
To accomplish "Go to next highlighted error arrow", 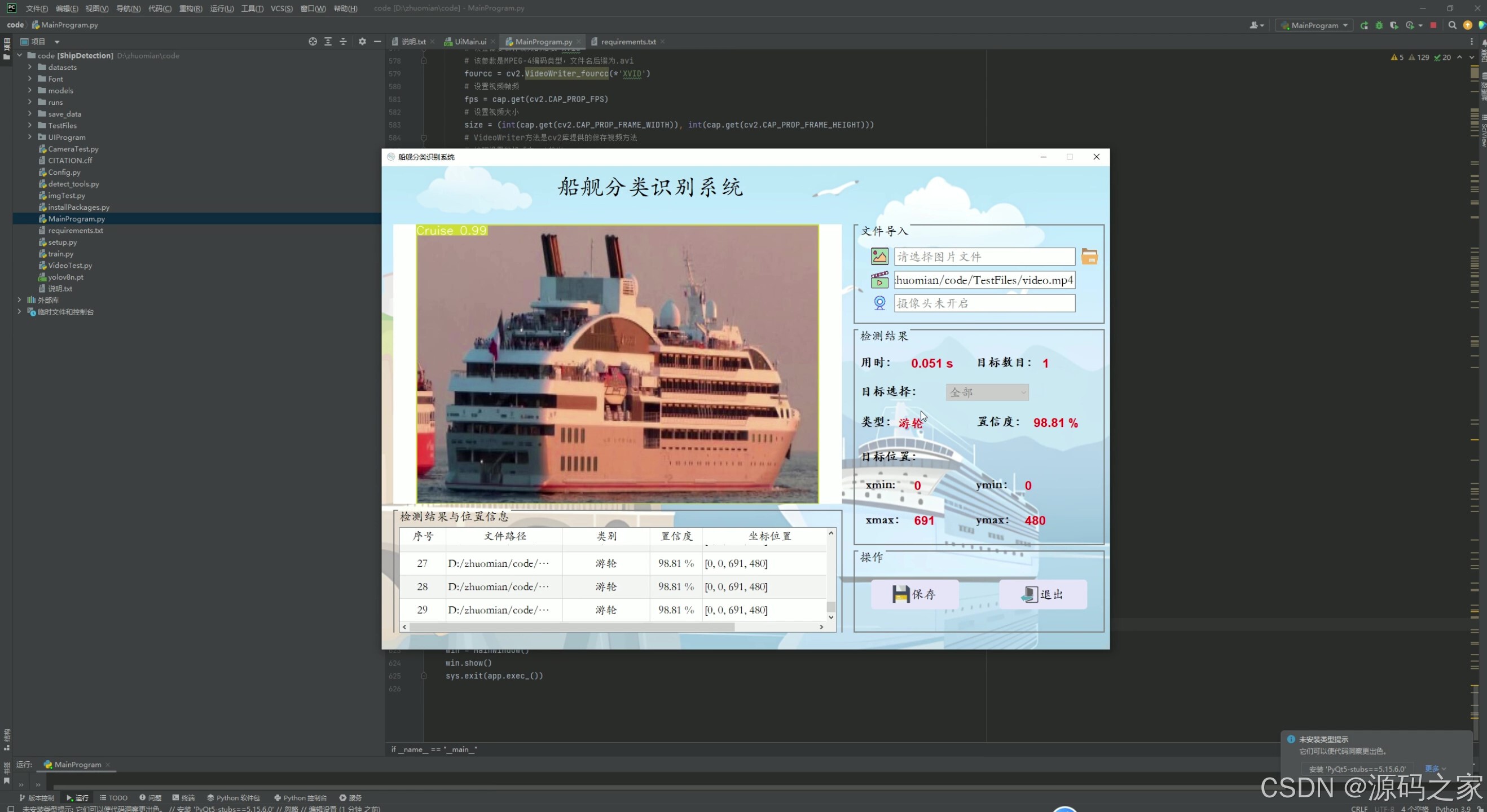I will [x=1471, y=57].
